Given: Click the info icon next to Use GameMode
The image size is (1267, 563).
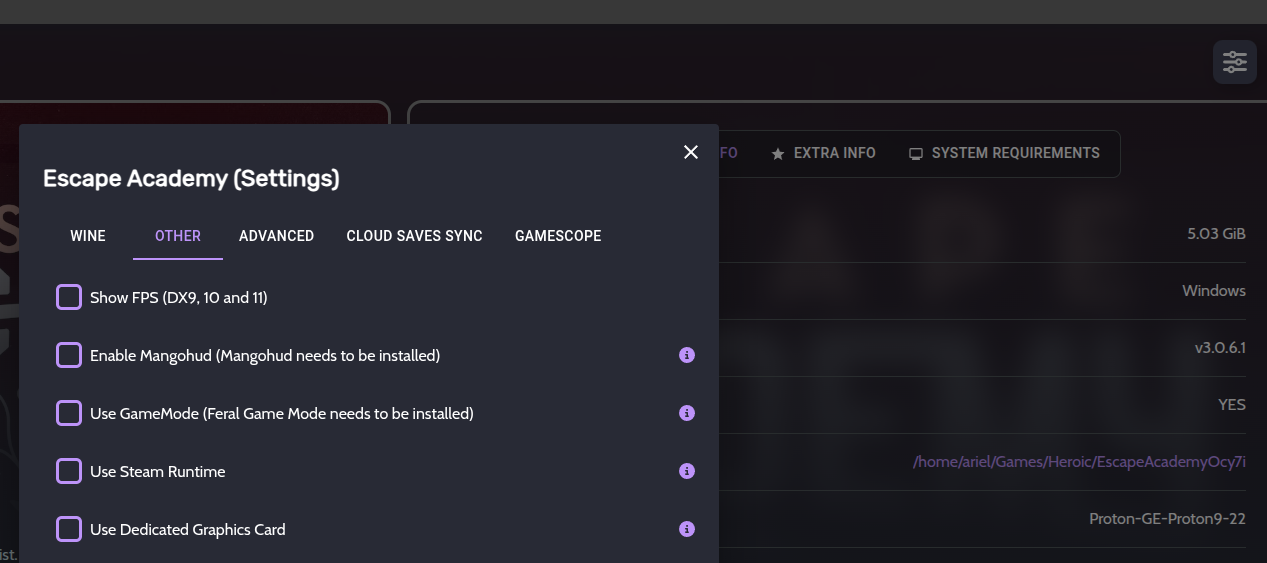Looking at the screenshot, I should pos(687,413).
